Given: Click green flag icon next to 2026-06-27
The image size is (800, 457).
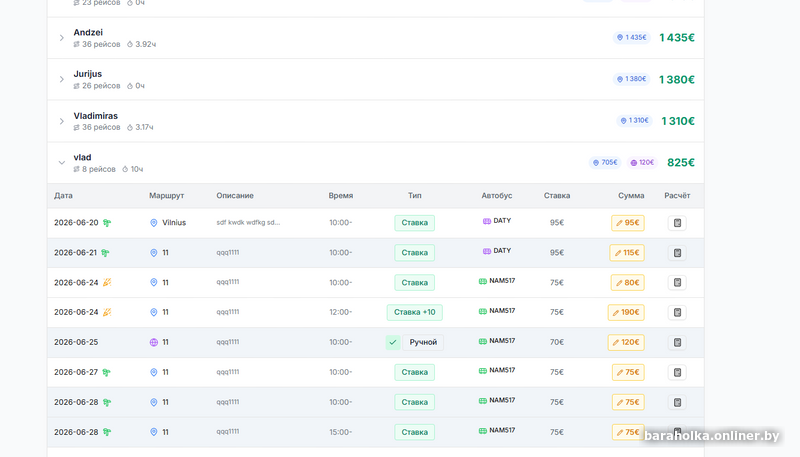Looking at the screenshot, I should [x=106, y=372].
